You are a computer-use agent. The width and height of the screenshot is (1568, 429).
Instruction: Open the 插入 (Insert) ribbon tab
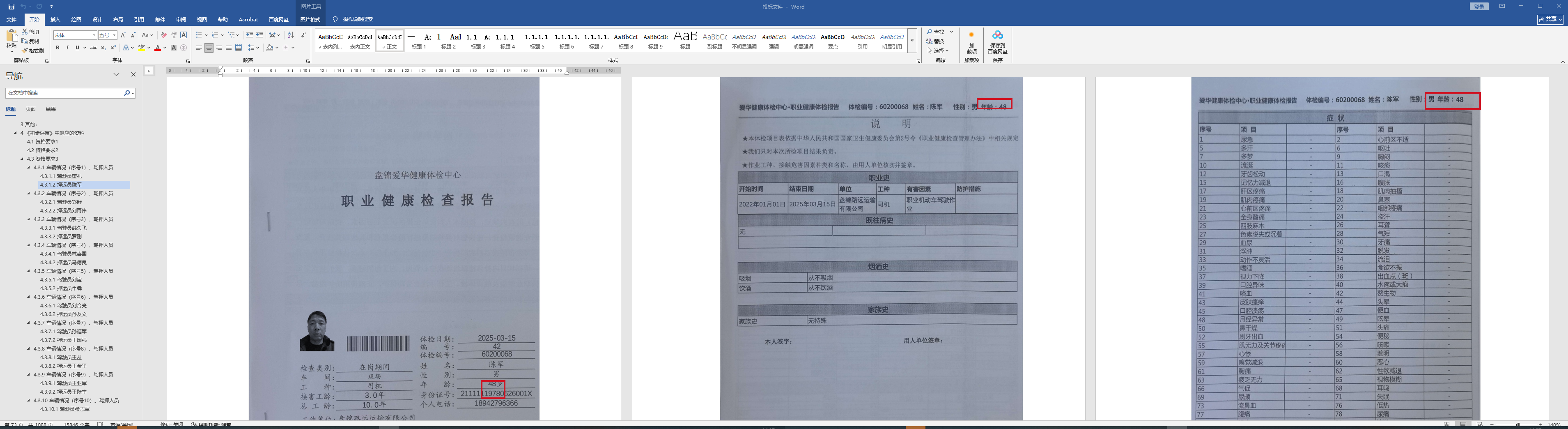click(55, 19)
